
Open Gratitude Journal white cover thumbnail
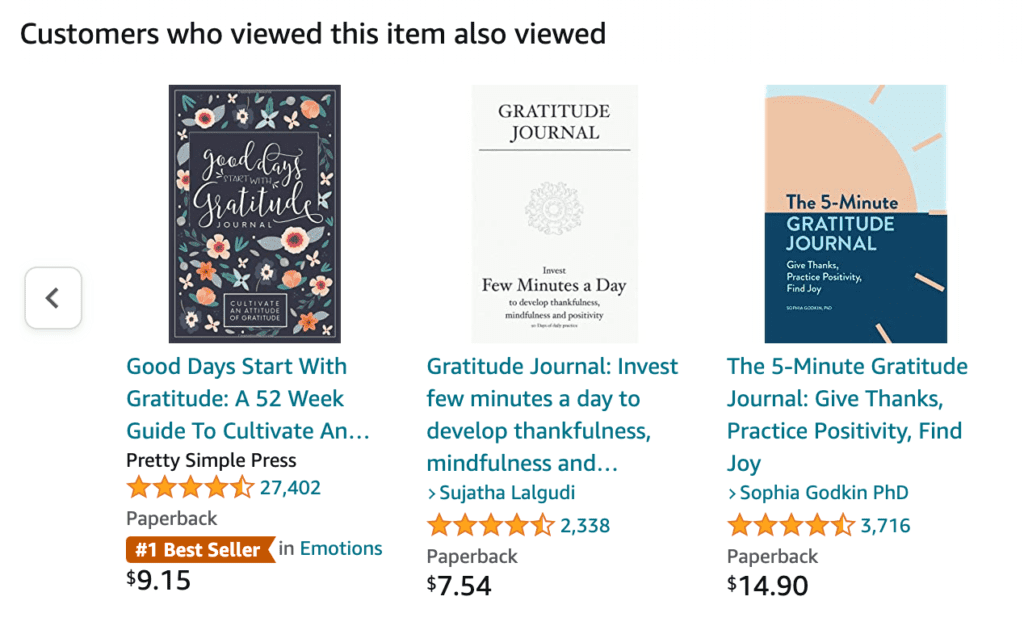554,213
